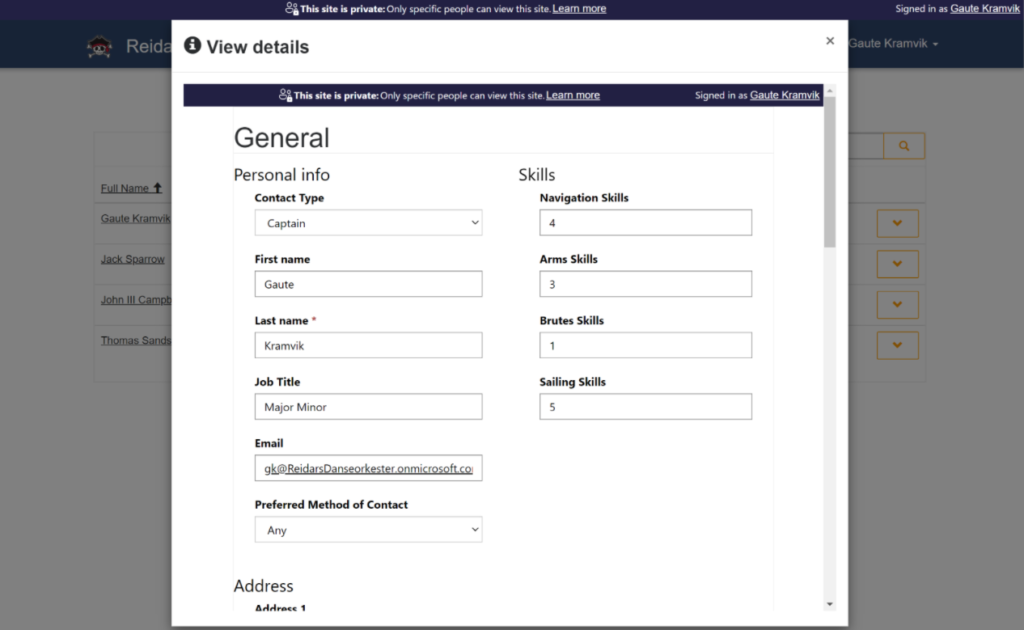
Task: Click the sort arrow next to Full Name
Action: pos(157,188)
